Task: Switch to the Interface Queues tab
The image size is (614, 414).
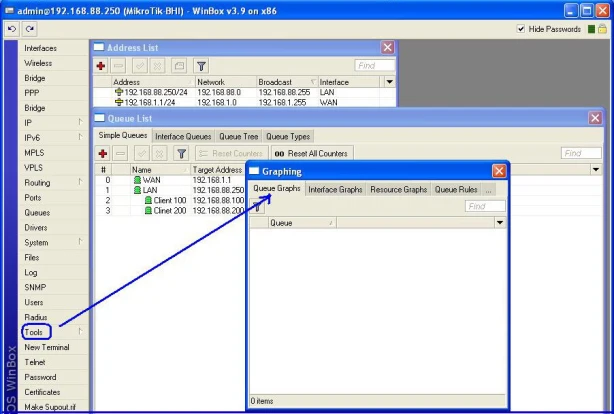Action: click(183, 136)
